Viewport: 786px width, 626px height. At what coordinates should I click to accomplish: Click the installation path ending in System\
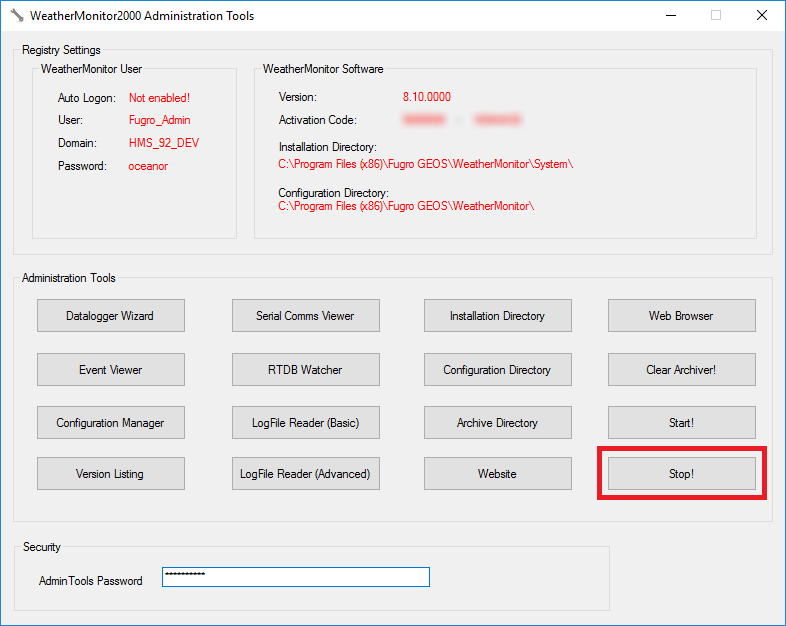point(426,164)
